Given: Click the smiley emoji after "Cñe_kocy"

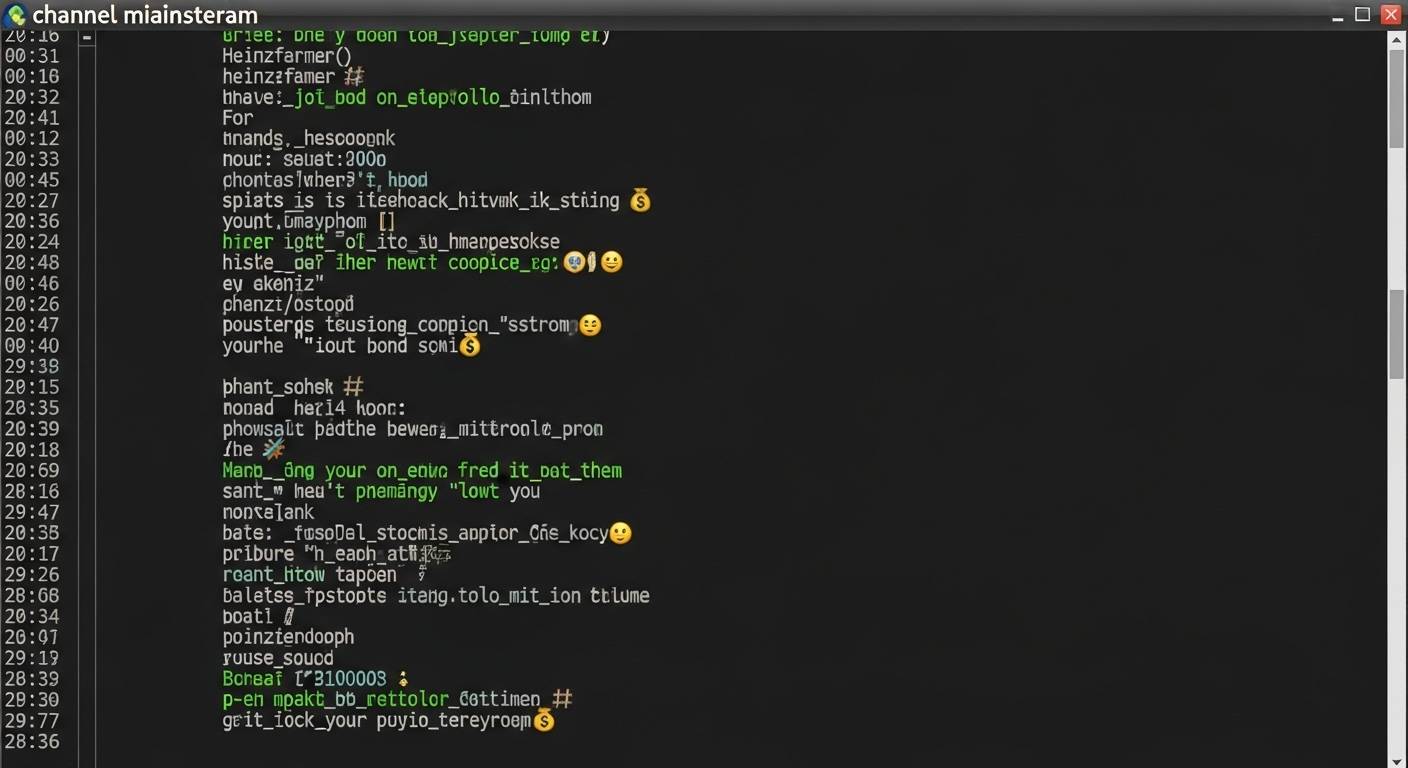Looking at the screenshot, I should tap(620, 533).
